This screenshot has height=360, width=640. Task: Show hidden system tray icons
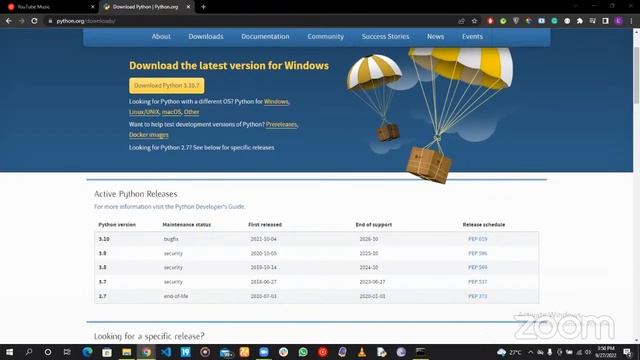(530, 352)
